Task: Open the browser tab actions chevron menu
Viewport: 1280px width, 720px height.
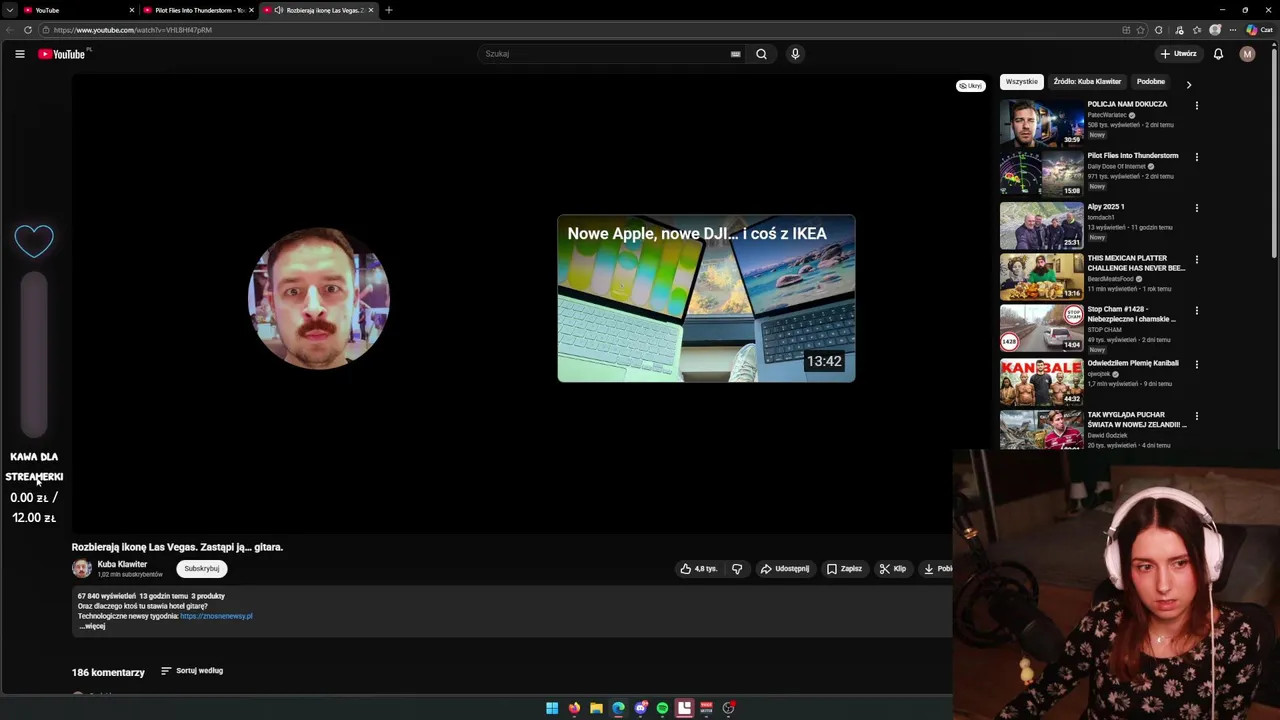Action: (8, 10)
